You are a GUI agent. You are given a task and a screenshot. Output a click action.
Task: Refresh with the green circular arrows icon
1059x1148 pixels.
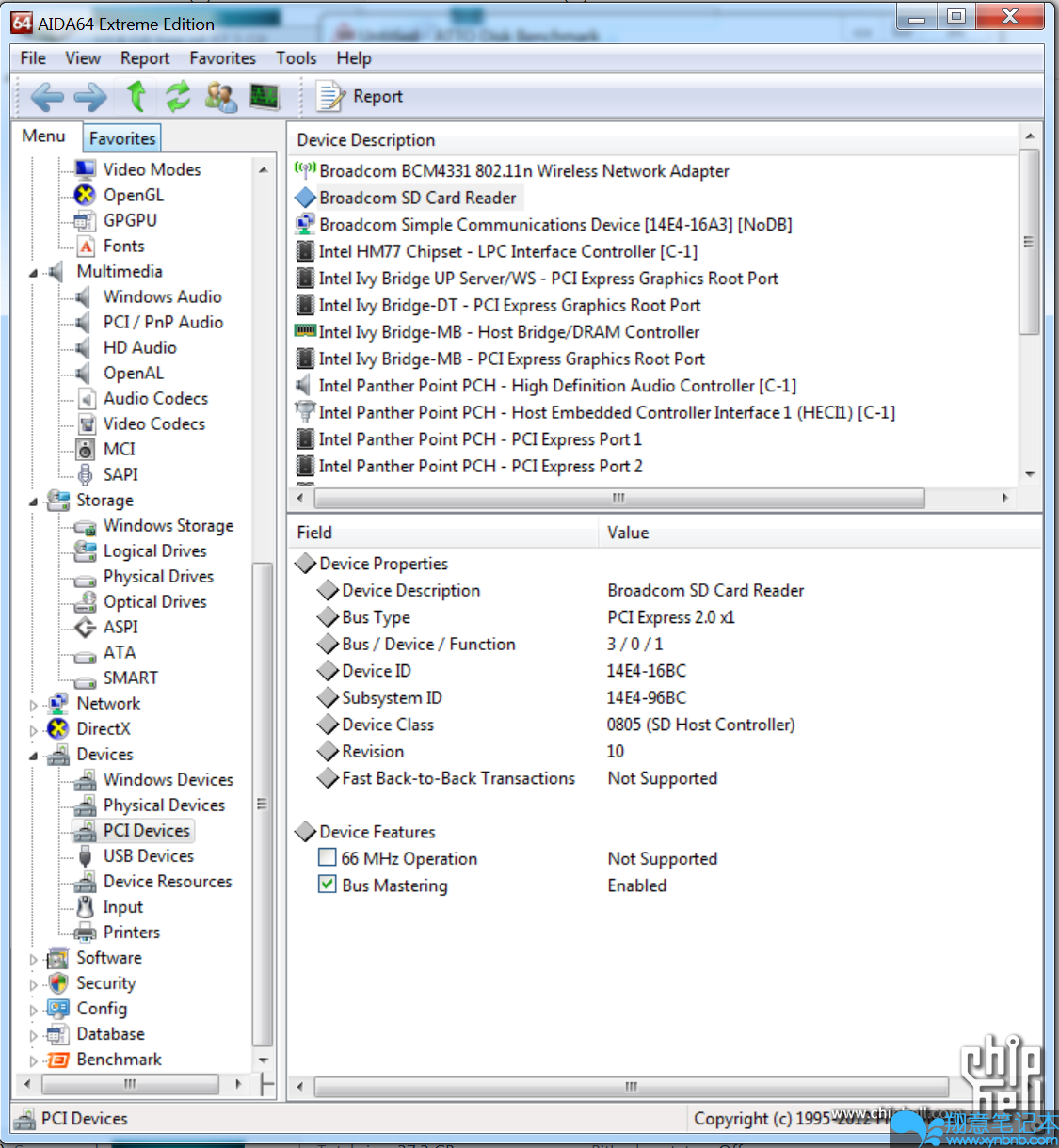(178, 96)
